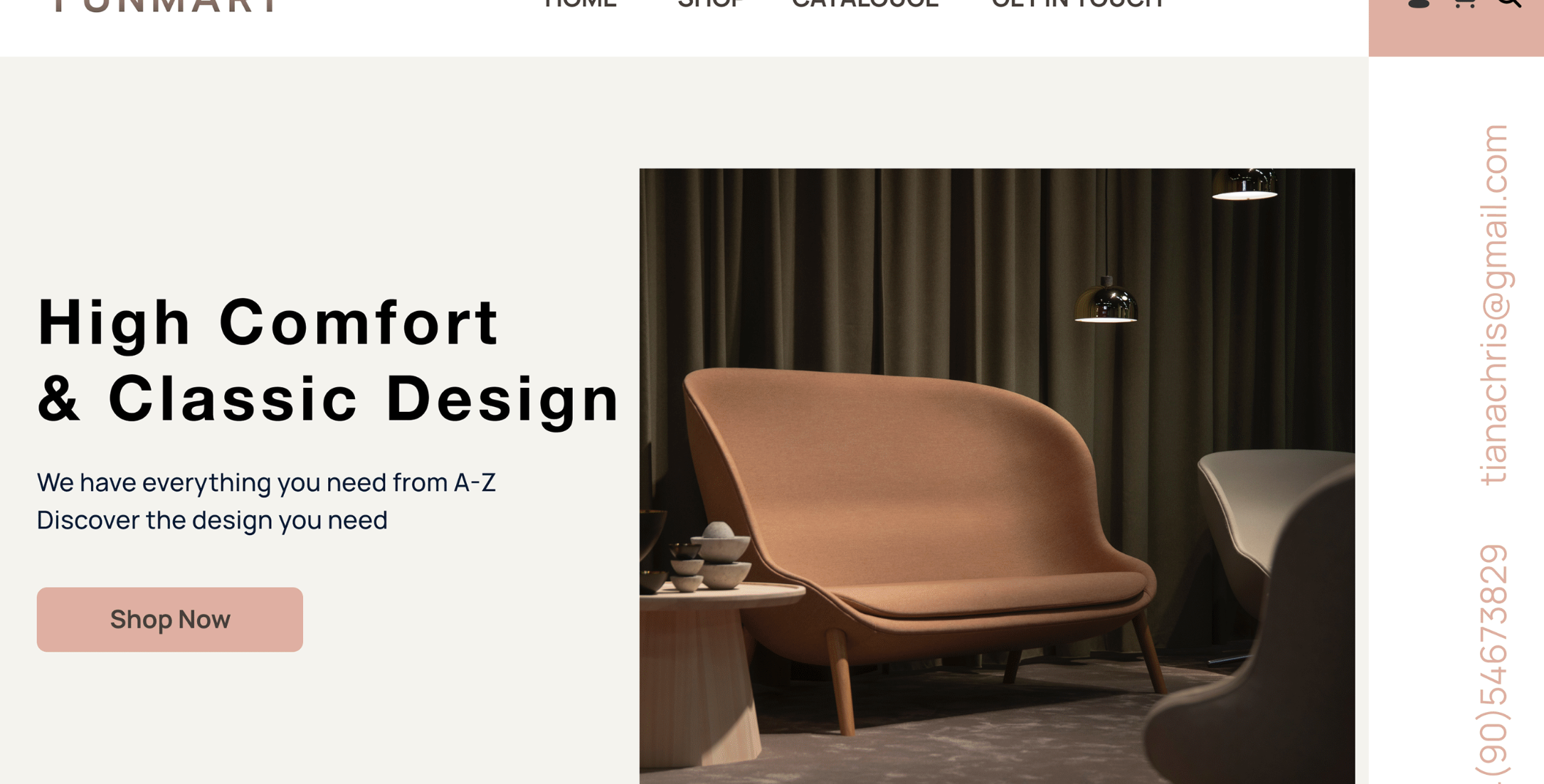Click the Shop Now button

click(x=170, y=619)
